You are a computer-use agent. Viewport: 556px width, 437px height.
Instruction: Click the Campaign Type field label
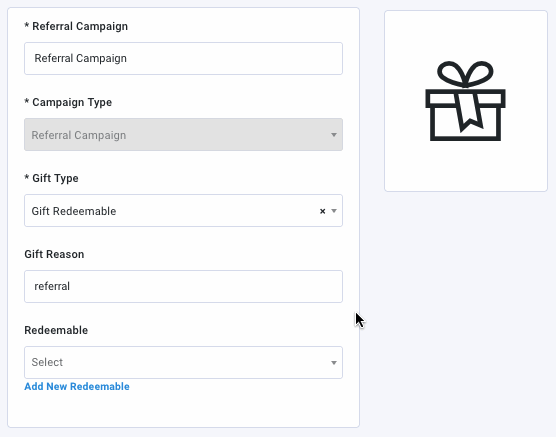coord(68,102)
